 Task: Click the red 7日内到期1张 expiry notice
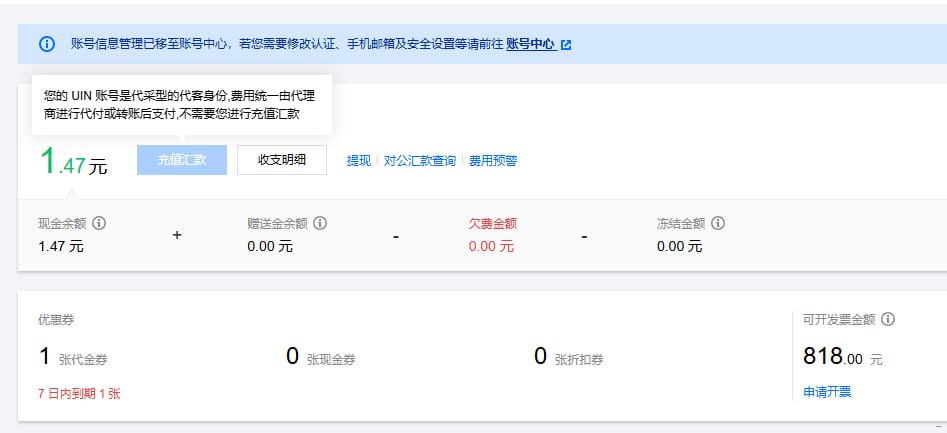(79, 394)
